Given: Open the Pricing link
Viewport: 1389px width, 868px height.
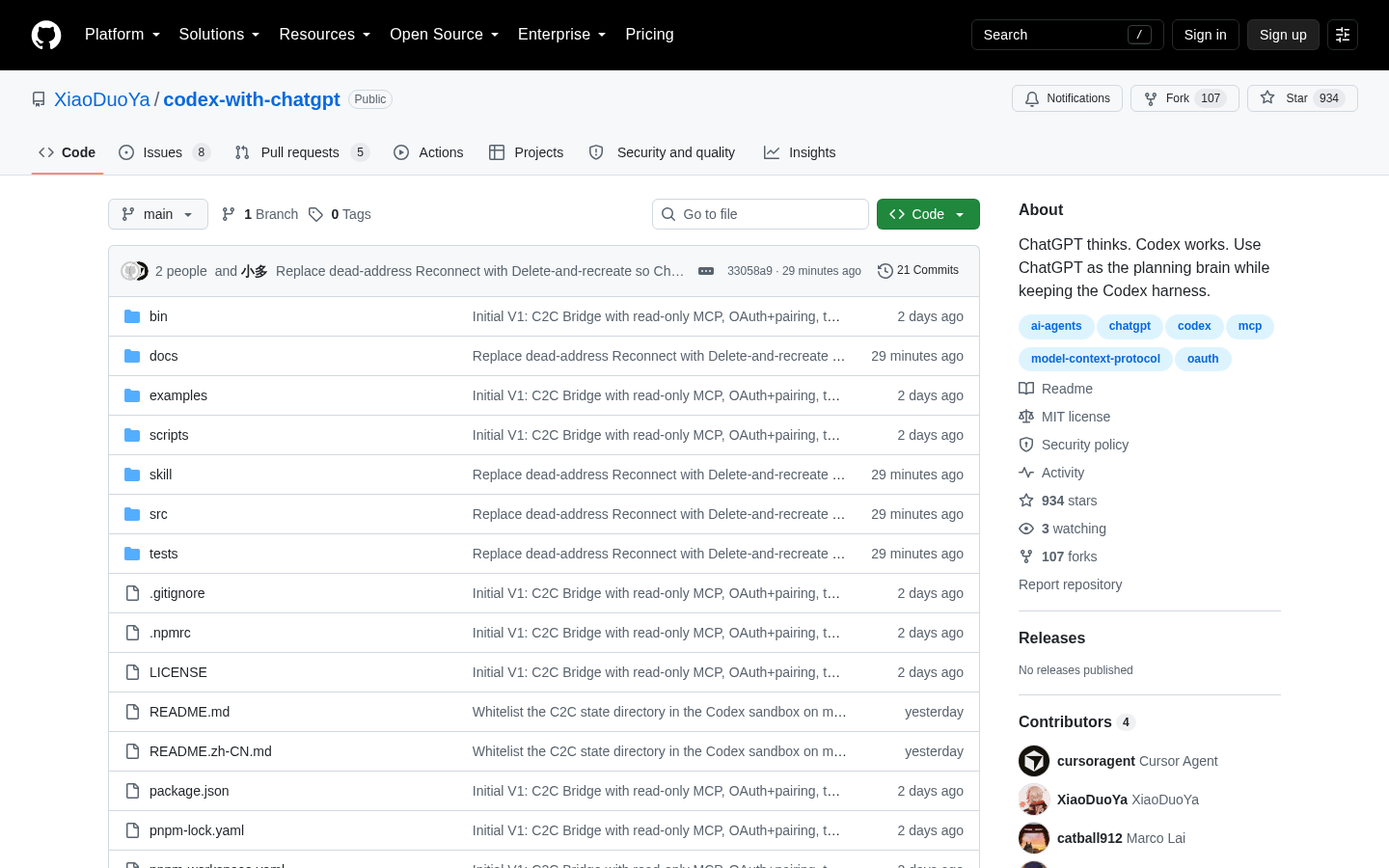Looking at the screenshot, I should [x=649, y=35].
